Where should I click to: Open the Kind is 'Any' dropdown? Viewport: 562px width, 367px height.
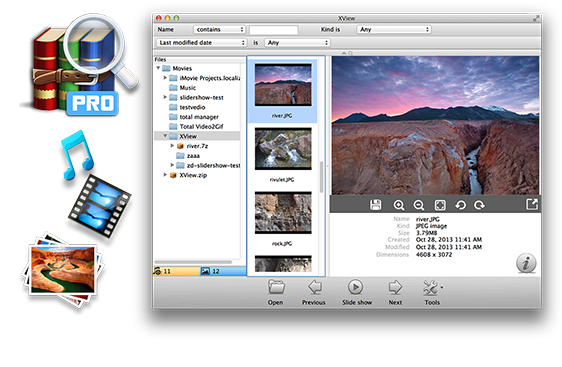point(394,29)
